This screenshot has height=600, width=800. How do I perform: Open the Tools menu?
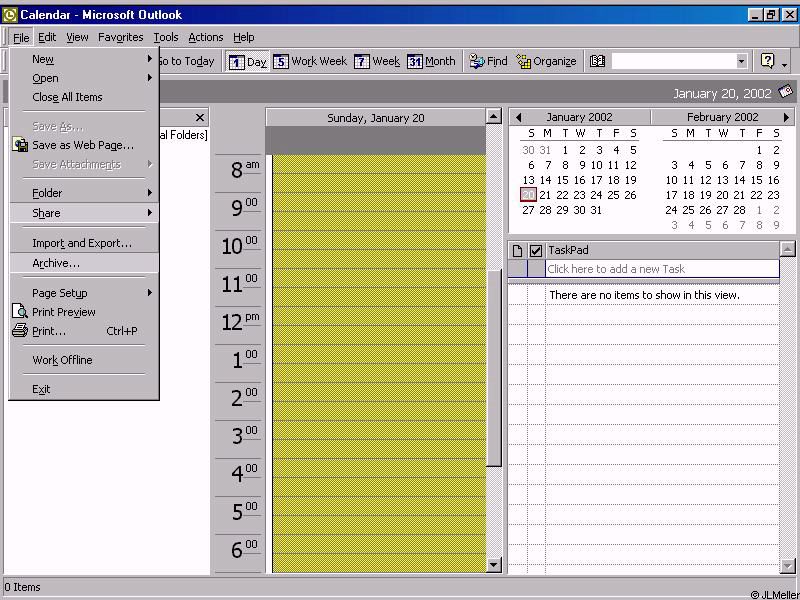click(166, 37)
